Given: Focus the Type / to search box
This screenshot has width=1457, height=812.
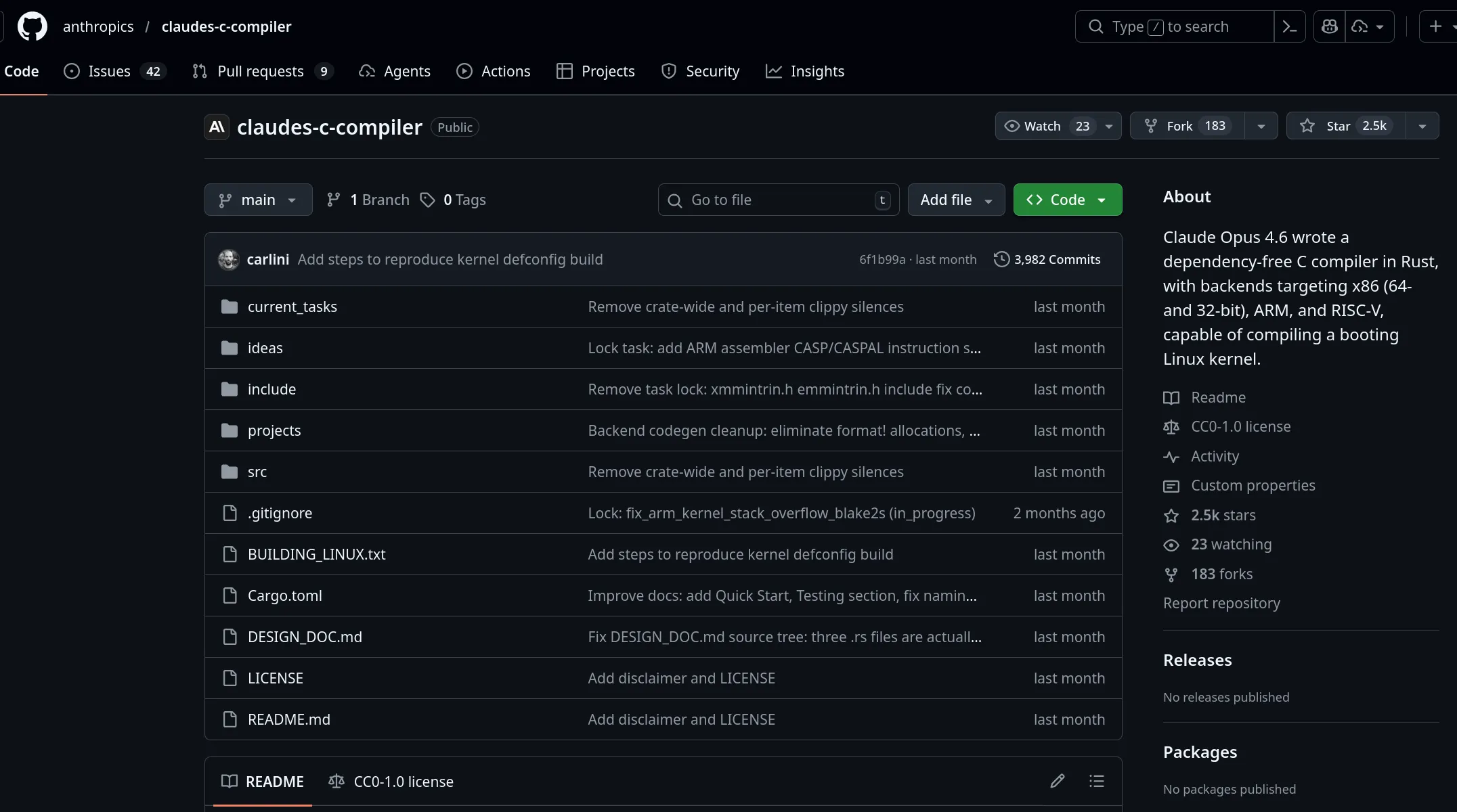Looking at the screenshot, I should click(x=1175, y=26).
